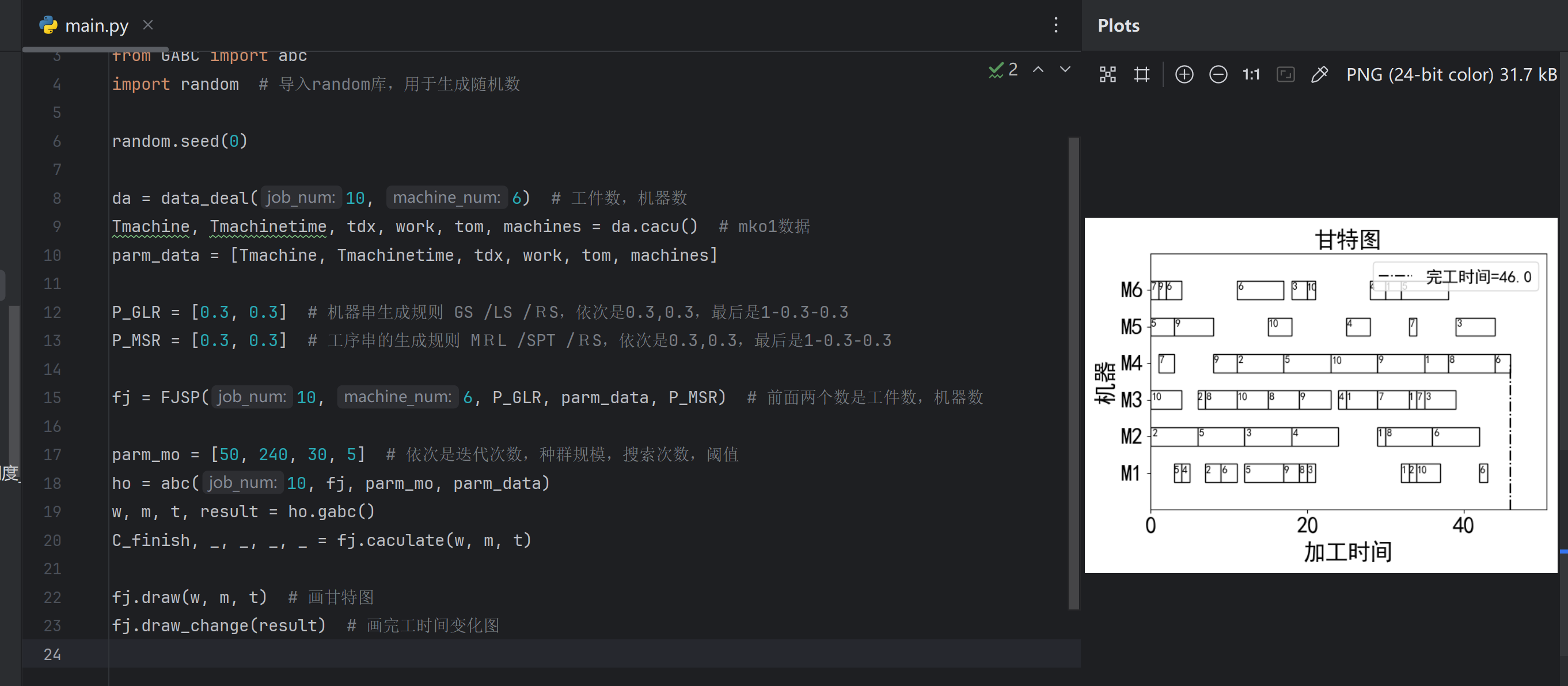
Task: Click the ho.gabc() call on line 19
Action: point(331,511)
